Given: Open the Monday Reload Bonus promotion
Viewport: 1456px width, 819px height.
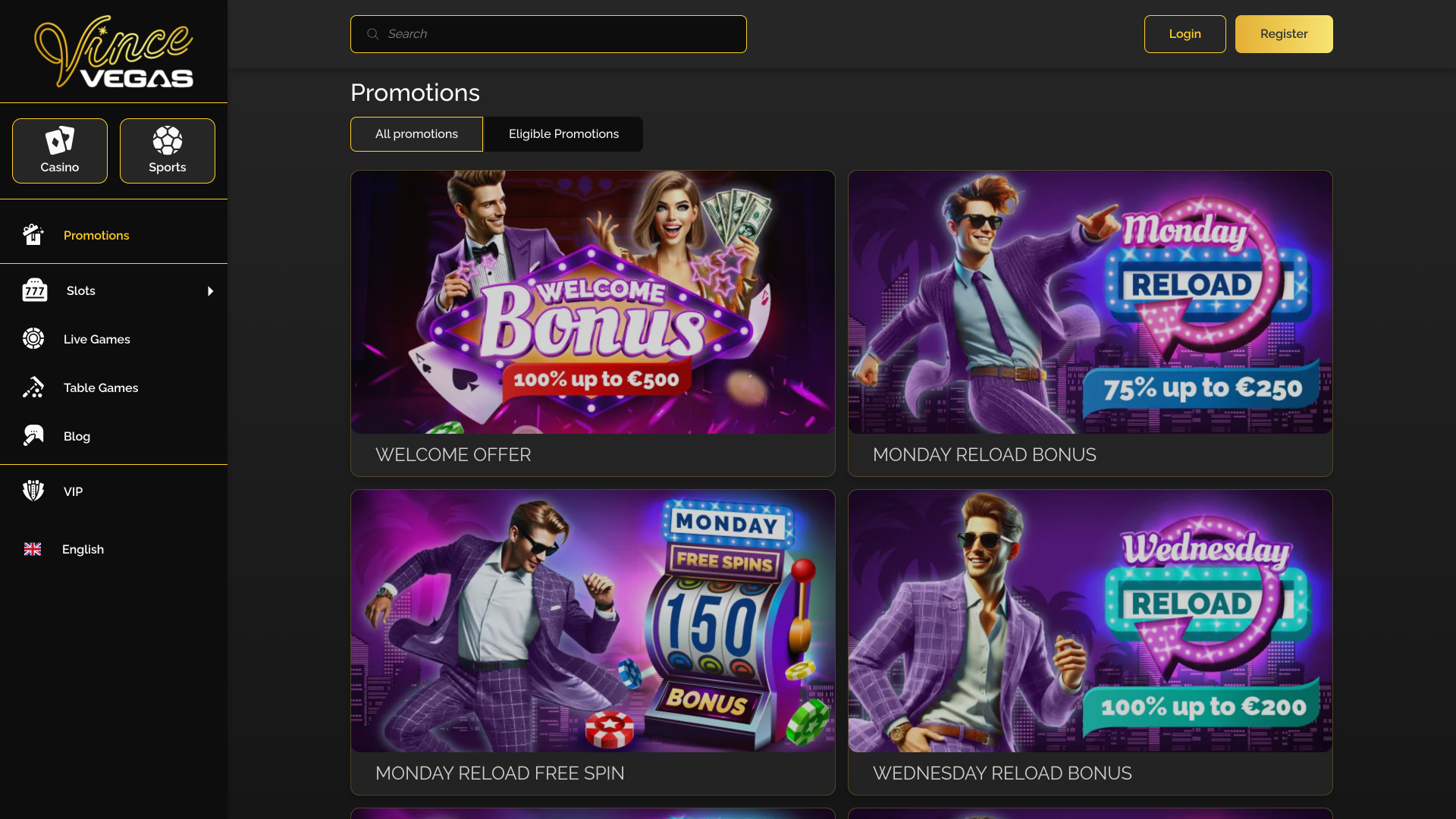Looking at the screenshot, I should [x=1090, y=322].
